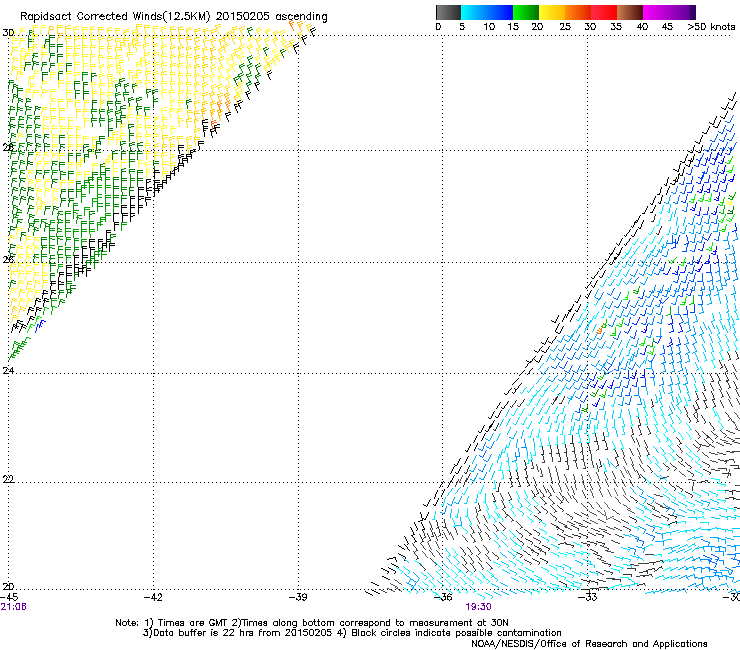Click the brown 35-40 knots legend swatch
This screenshot has height=650, width=740.
(x=630, y=12)
